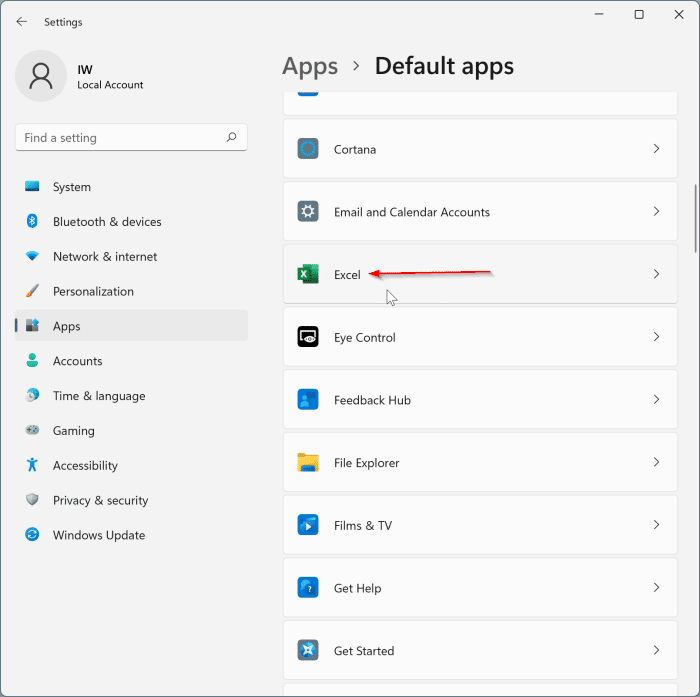Click the search magnifier icon
Viewport: 700px width, 697px height.
[231, 137]
